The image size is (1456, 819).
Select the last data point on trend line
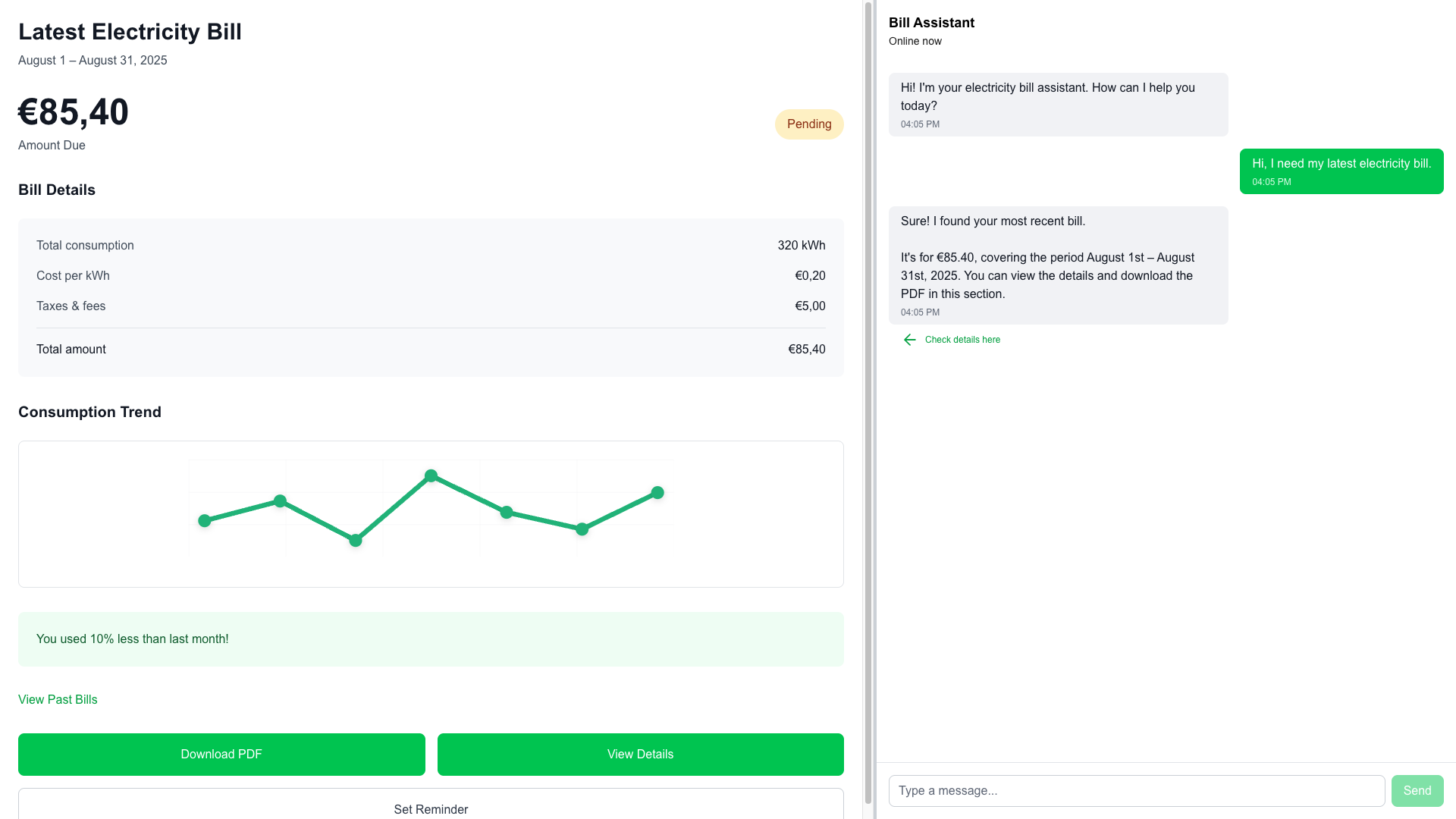[x=657, y=493]
